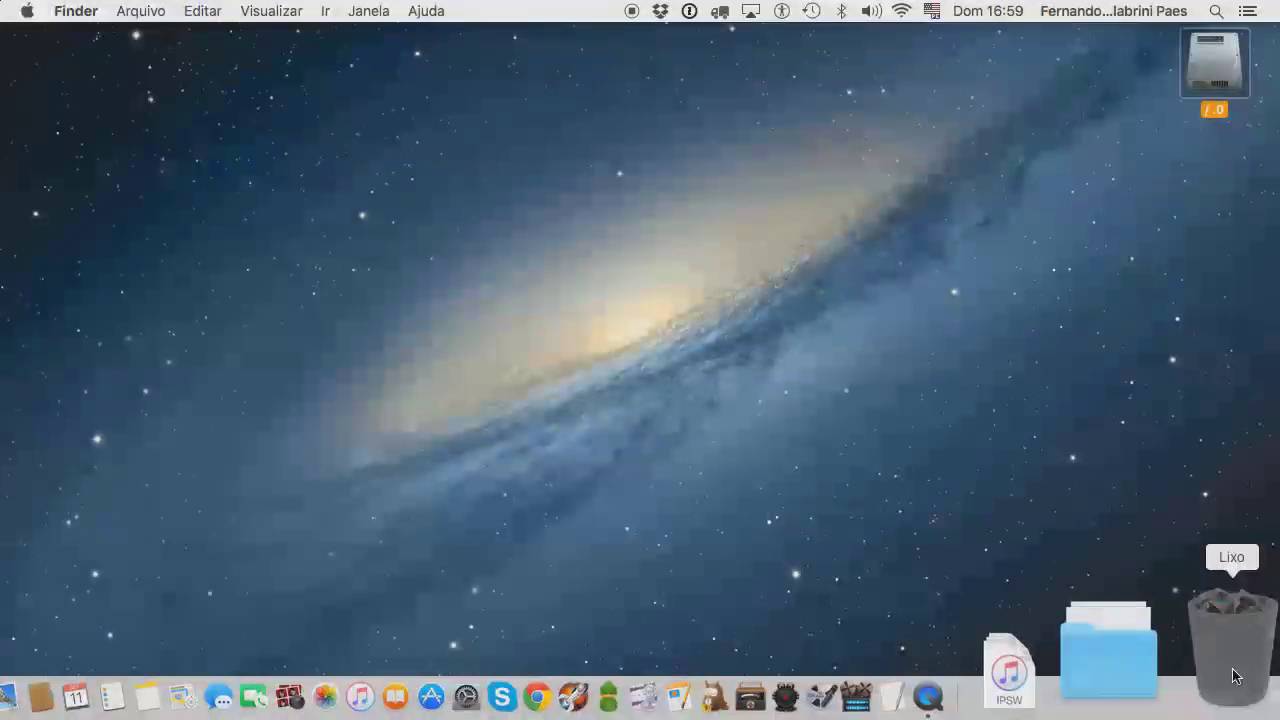Viewport: 1280px width, 720px height.
Task: Click the Dropbox menu bar icon
Action: click(x=660, y=11)
